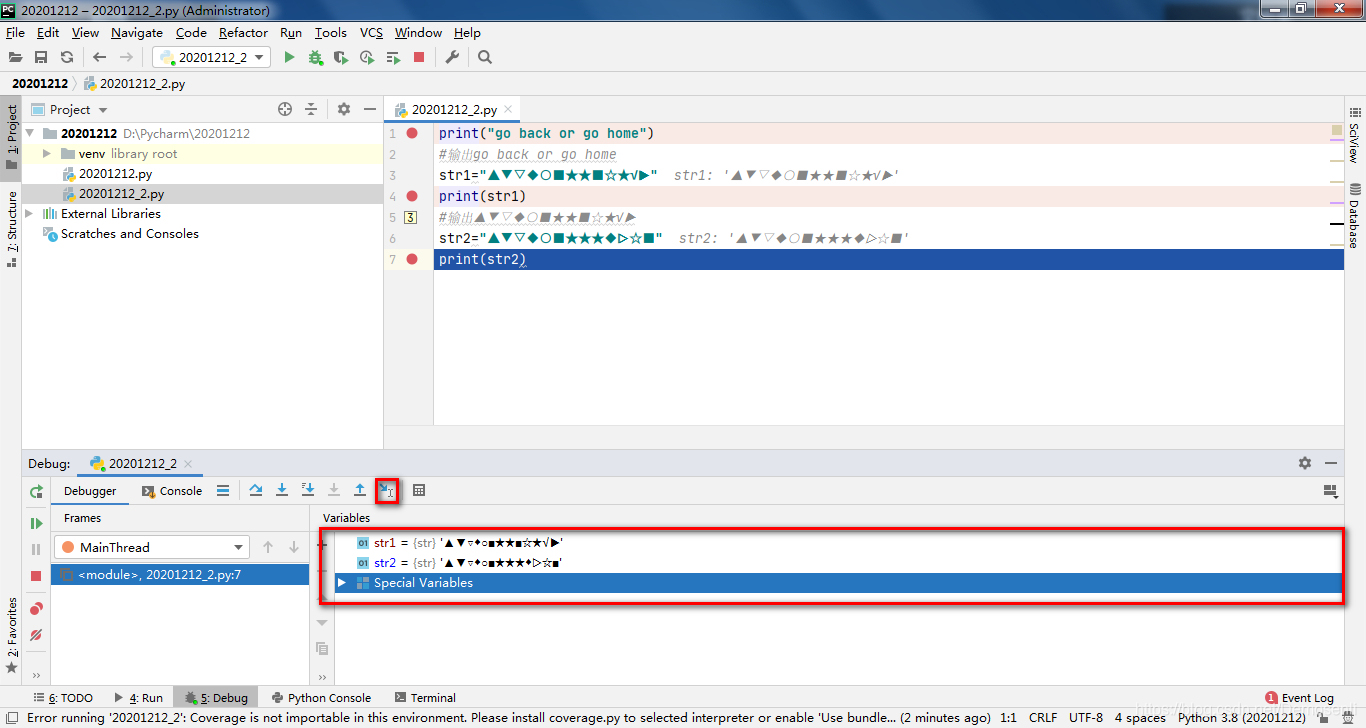Run to cursor in debugger
The image size is (1366, 728).
tap(387, 490)
